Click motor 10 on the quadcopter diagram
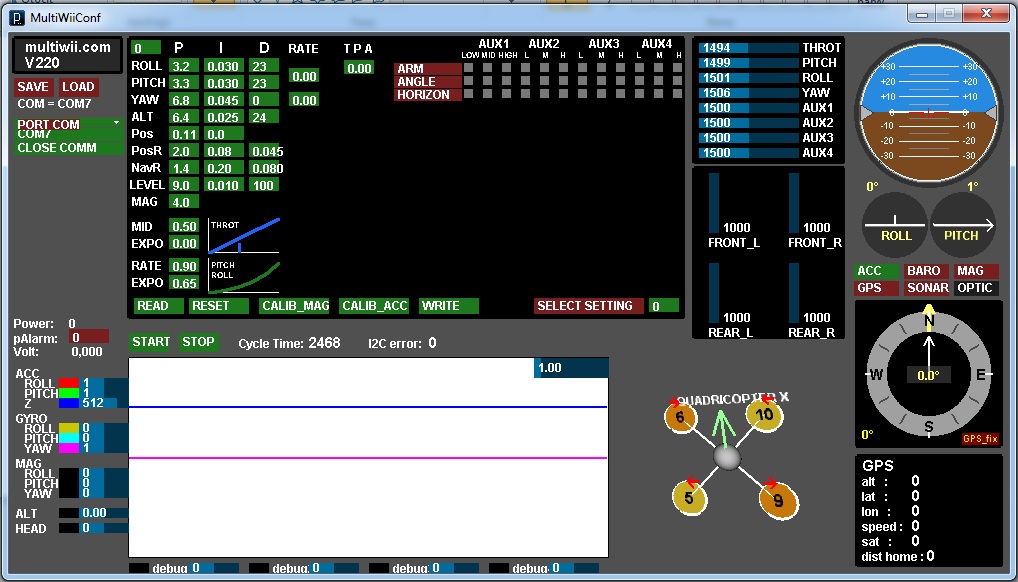This screenshot has height=582, width=1018. (x=764, y=415)
